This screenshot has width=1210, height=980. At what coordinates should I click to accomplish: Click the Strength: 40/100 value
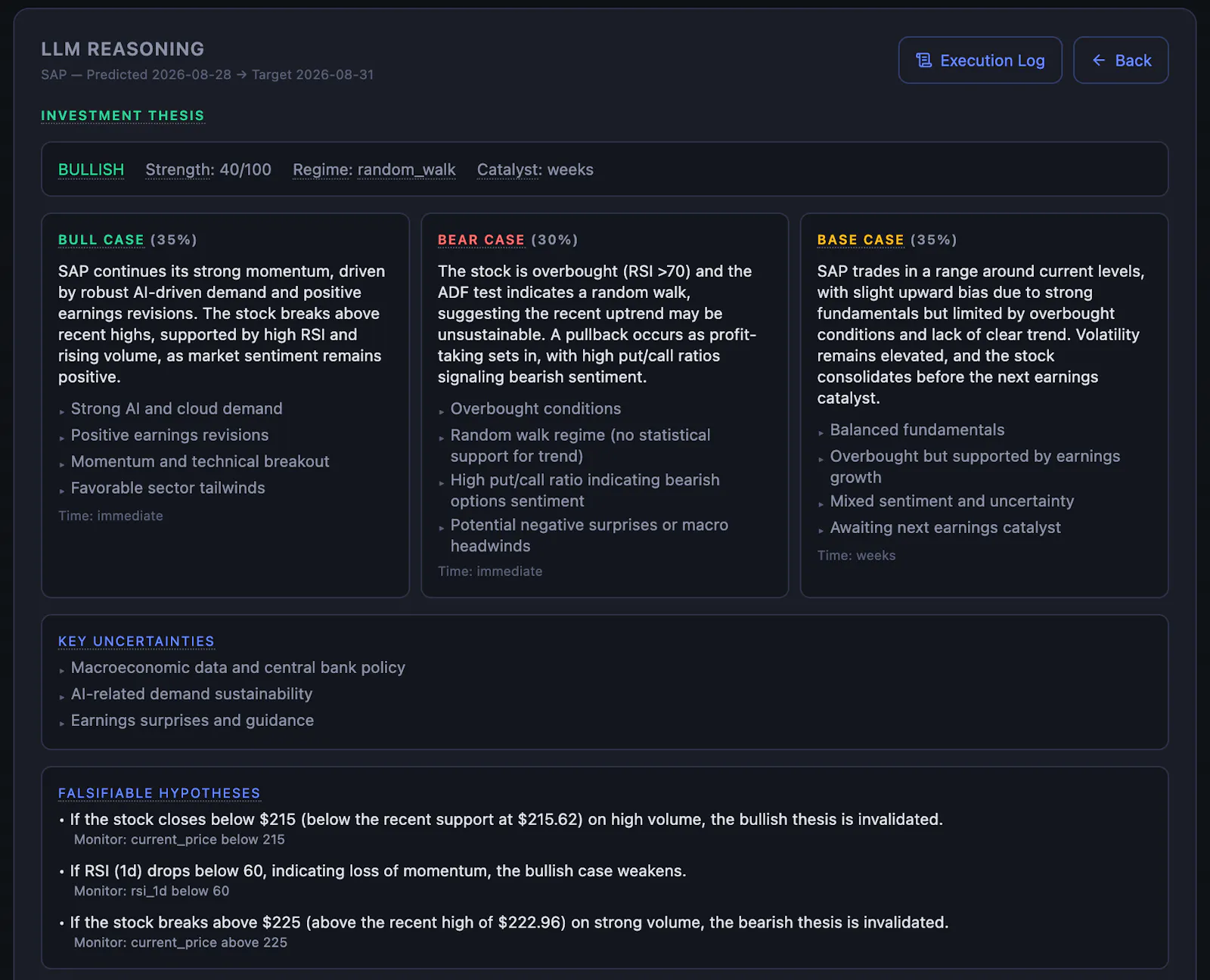208,169
